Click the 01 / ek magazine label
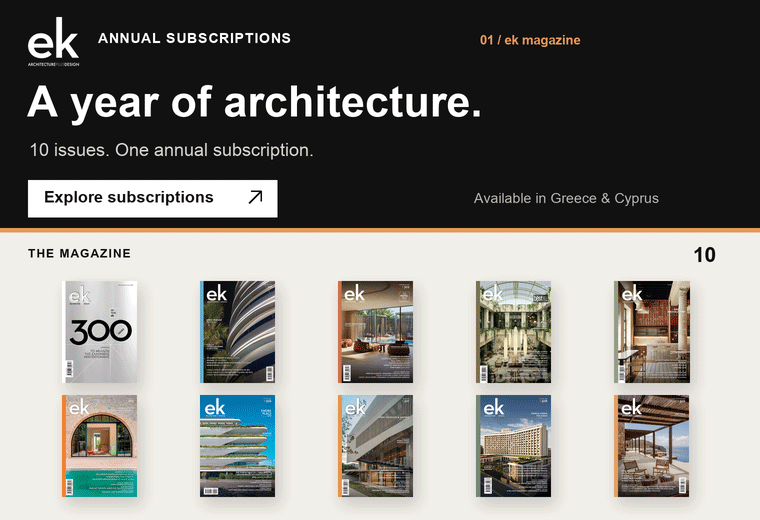760x520 pixels. pyautogui.click(x=530, y=40)
